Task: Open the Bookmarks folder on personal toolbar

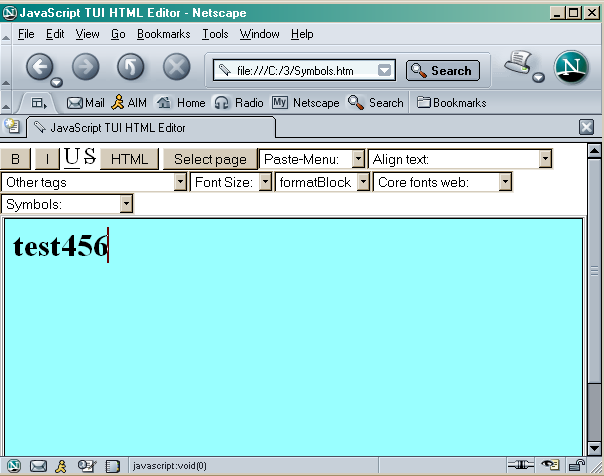Action: click(x=451, y=103)
